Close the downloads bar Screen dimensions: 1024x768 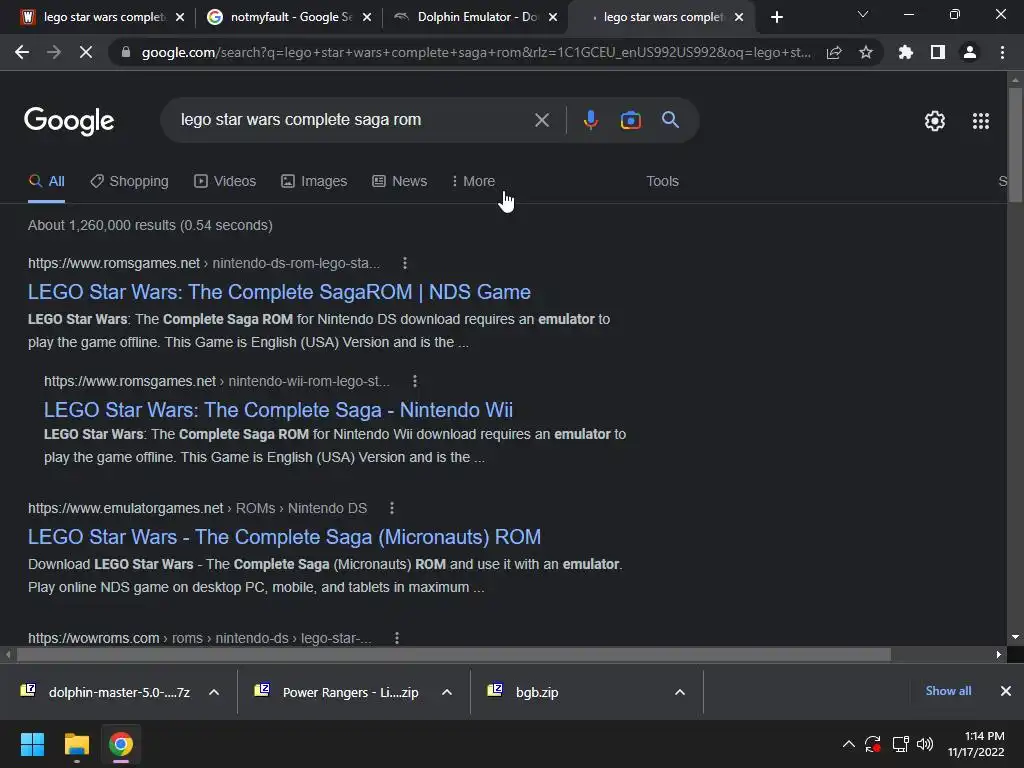coord(1006,691)
